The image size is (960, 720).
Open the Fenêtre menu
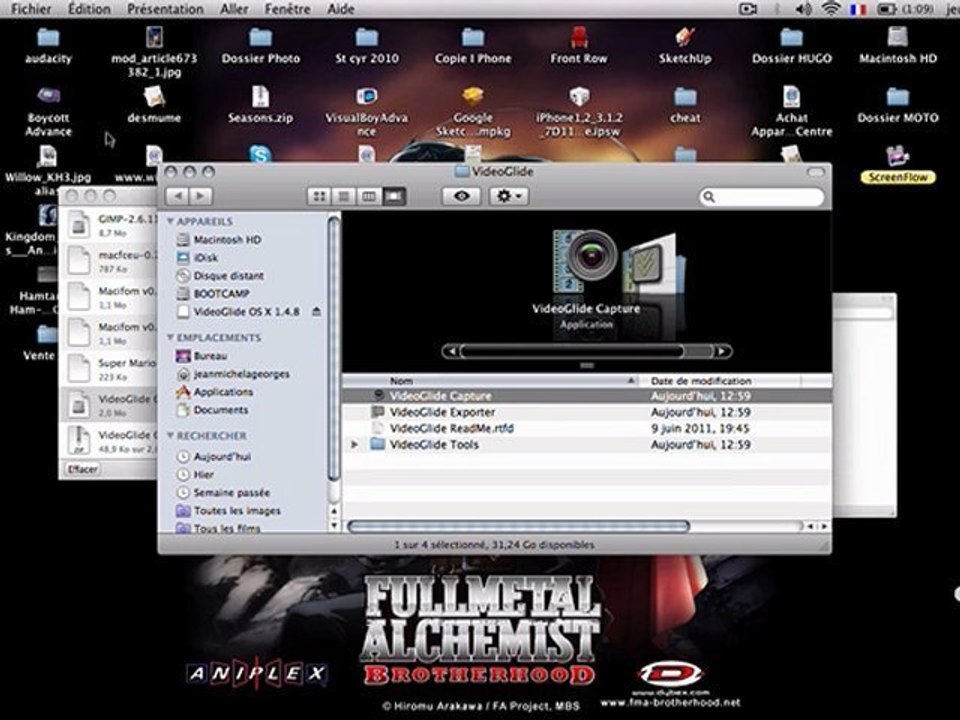pyautogui.click(x=287, y=9)
